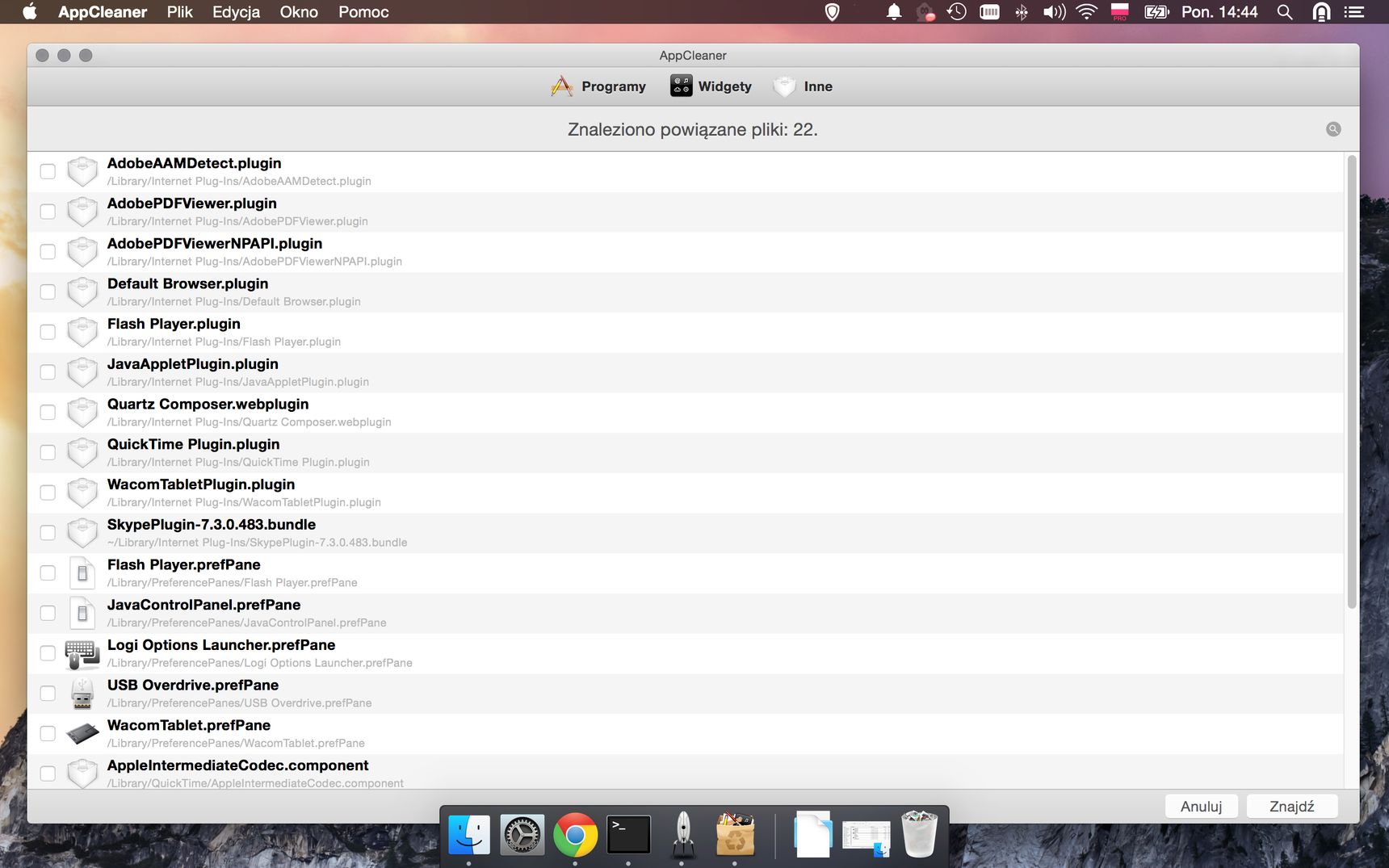Check the WacomTabletPlugin.plugin checkbox

tap(48, 493)
